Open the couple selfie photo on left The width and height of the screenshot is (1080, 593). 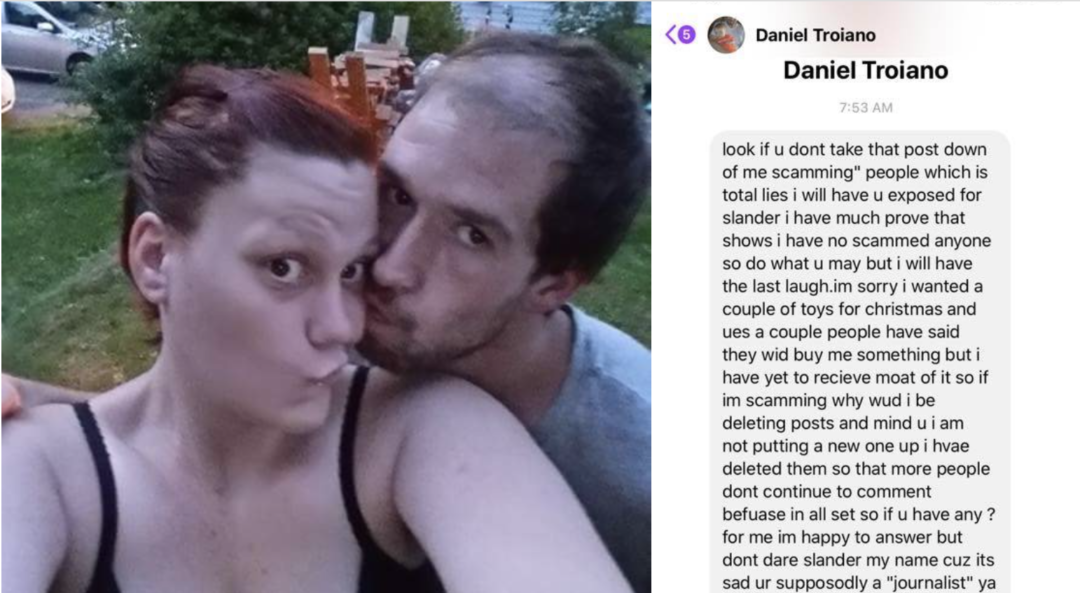pos(326,297)
